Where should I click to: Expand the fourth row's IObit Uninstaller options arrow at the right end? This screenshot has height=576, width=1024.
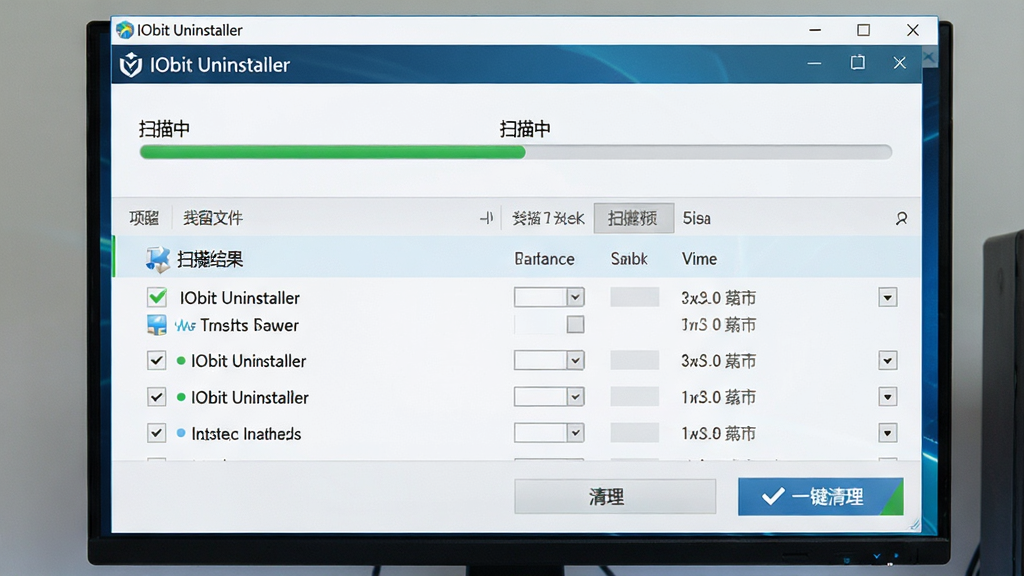click(x=888, y=397)
